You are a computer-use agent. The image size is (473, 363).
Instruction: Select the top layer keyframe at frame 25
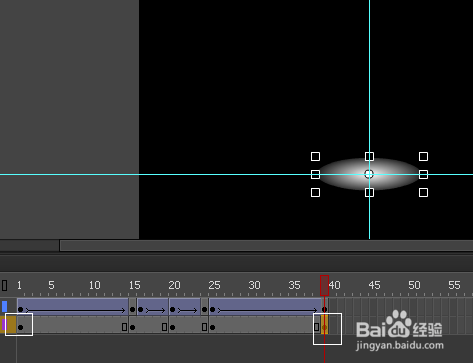point(212,310)
